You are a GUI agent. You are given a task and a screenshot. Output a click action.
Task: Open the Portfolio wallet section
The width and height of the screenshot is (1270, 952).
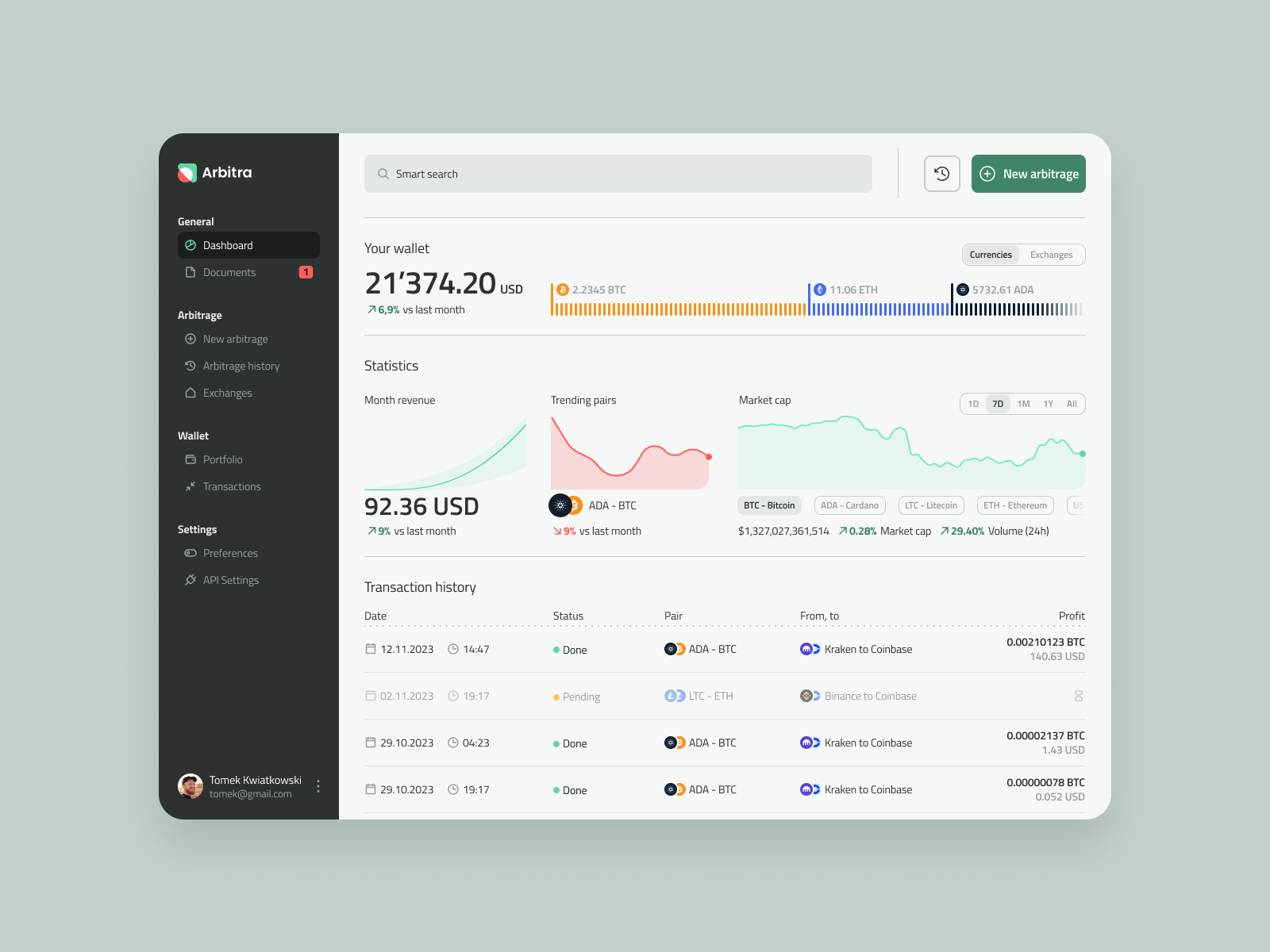223,459
